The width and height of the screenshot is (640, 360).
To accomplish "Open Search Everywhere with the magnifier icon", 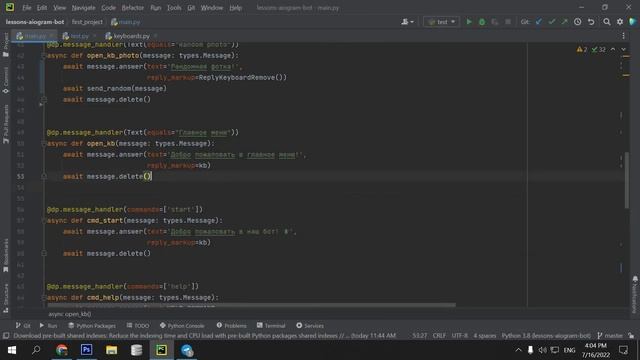I will pyautogui.click(x=607, y=22).
